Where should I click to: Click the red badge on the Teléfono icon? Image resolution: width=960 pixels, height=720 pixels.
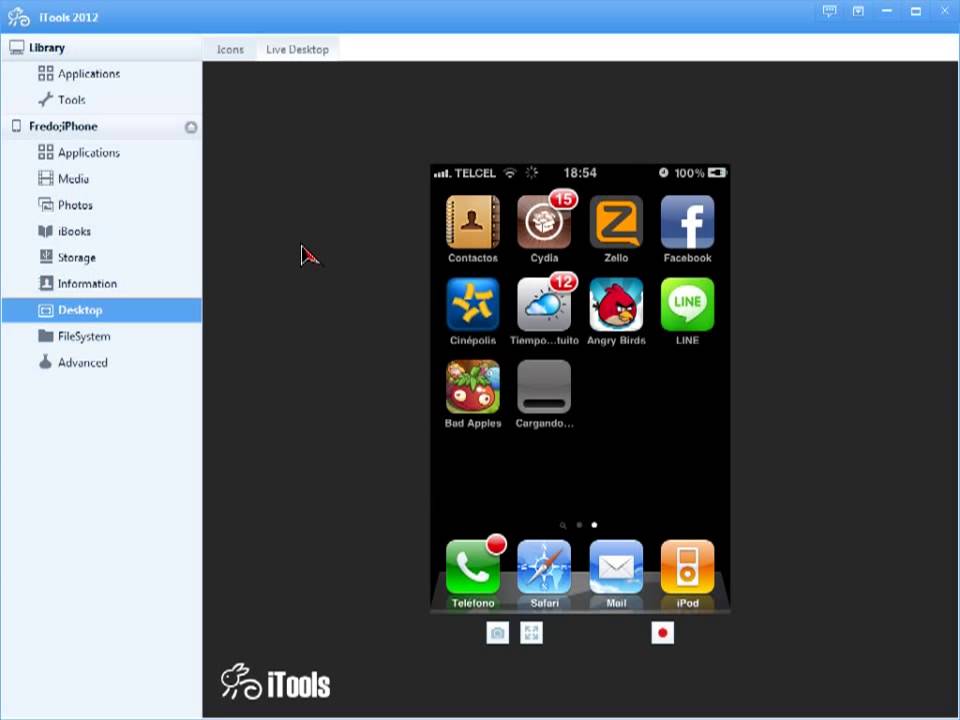click(497, 544)
